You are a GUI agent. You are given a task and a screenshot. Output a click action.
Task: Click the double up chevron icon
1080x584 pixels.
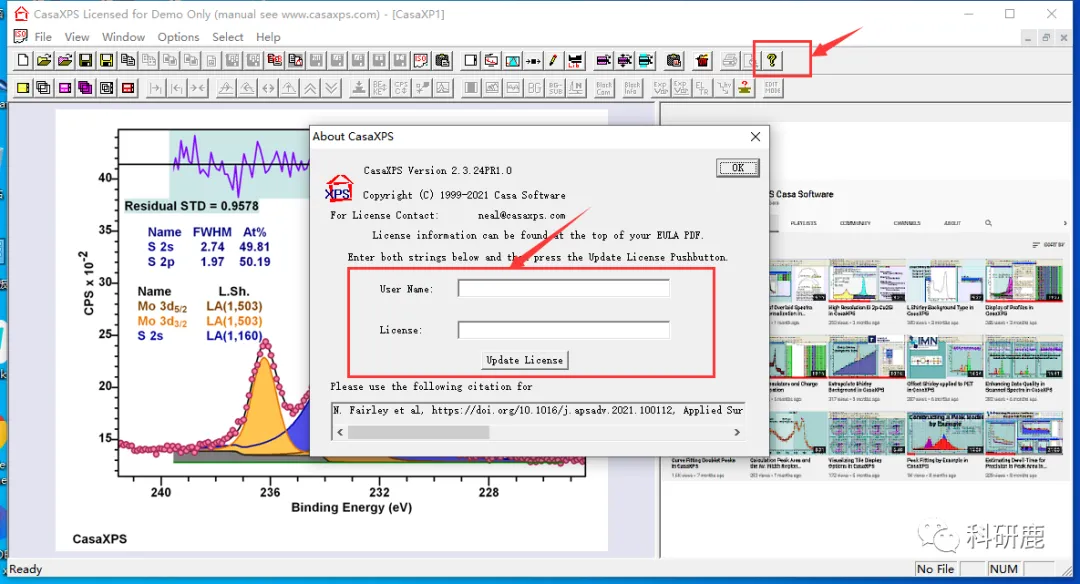click(x=311, y=88)
